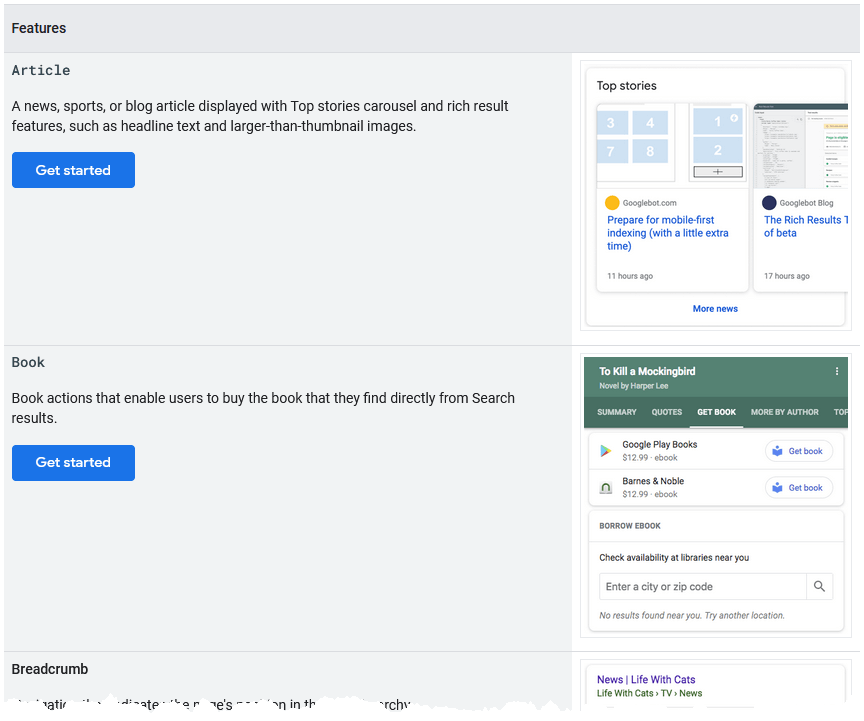Click the 'BORROW EBOOK' section label
864x721 pixels.
tap(630, 526)
